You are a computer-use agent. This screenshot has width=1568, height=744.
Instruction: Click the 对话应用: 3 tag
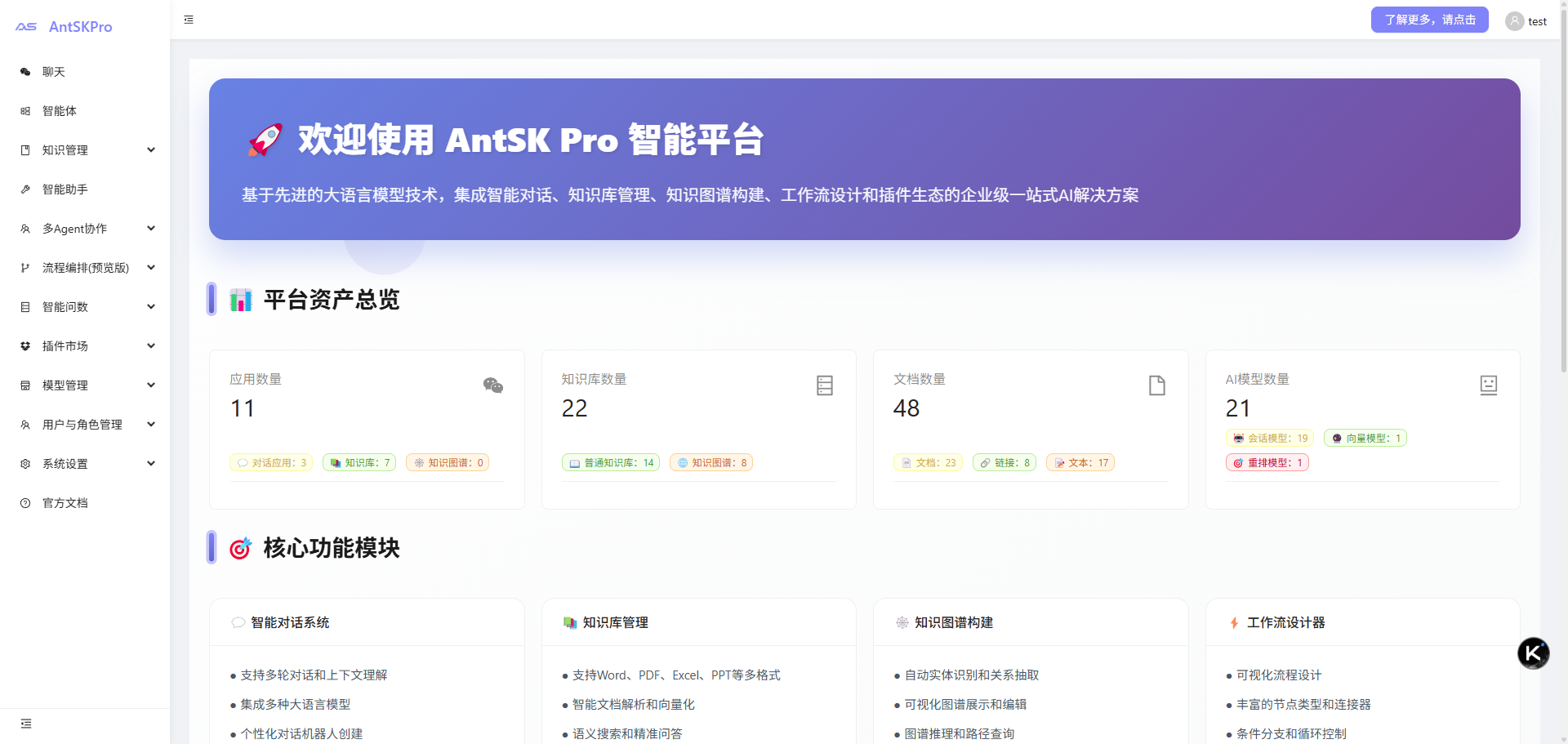(x=271, y=463)
